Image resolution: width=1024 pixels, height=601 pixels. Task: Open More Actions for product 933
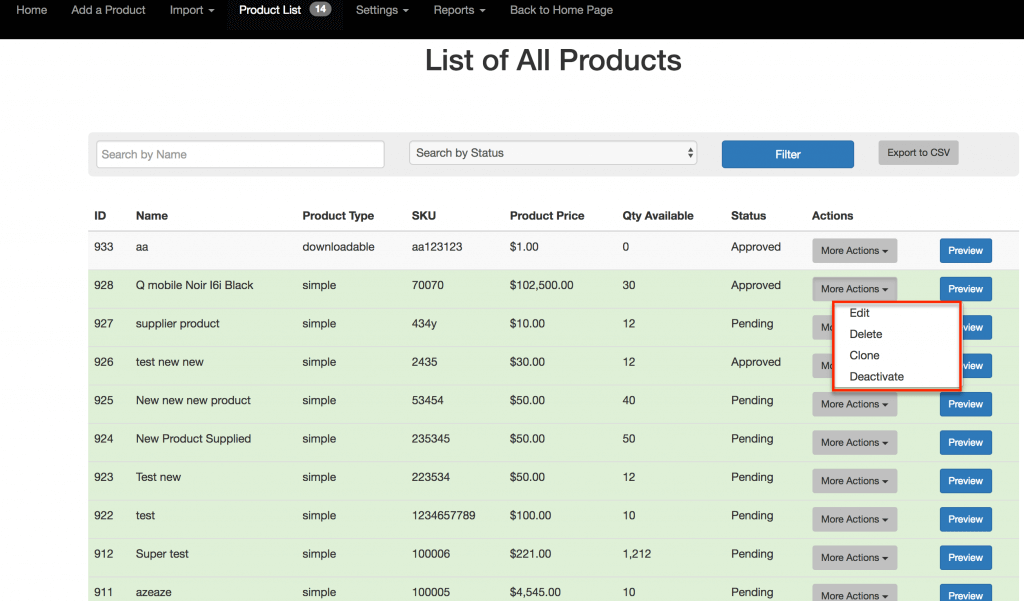854,251
